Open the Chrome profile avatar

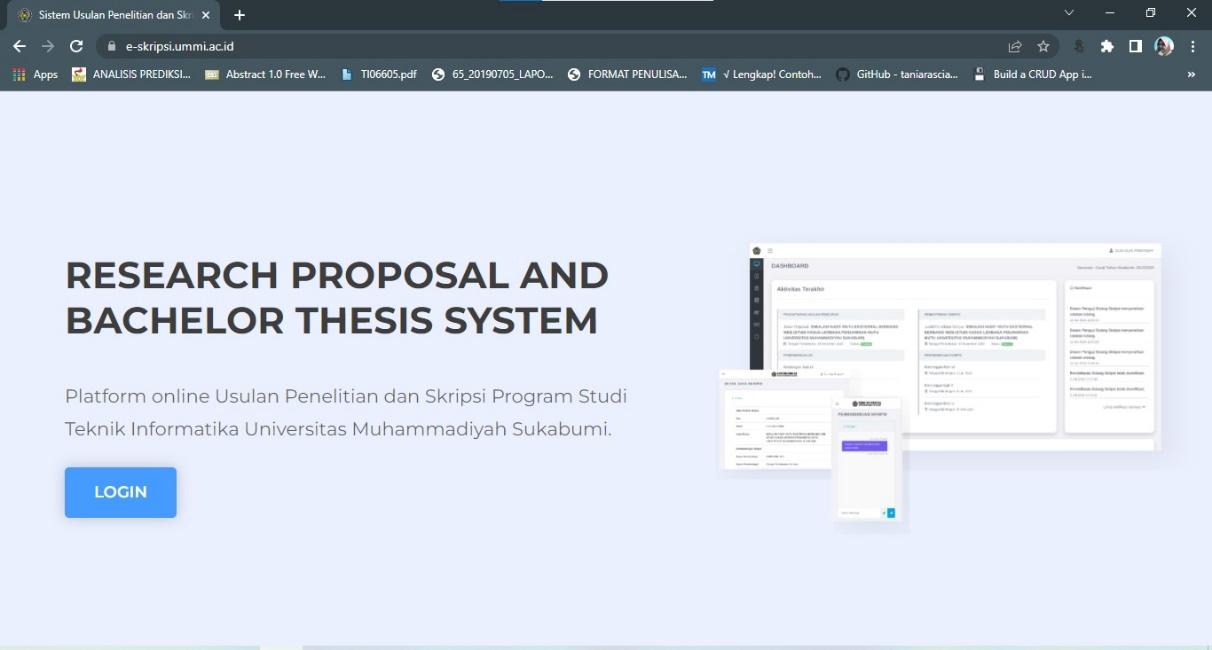click(x=1164, y=46)
